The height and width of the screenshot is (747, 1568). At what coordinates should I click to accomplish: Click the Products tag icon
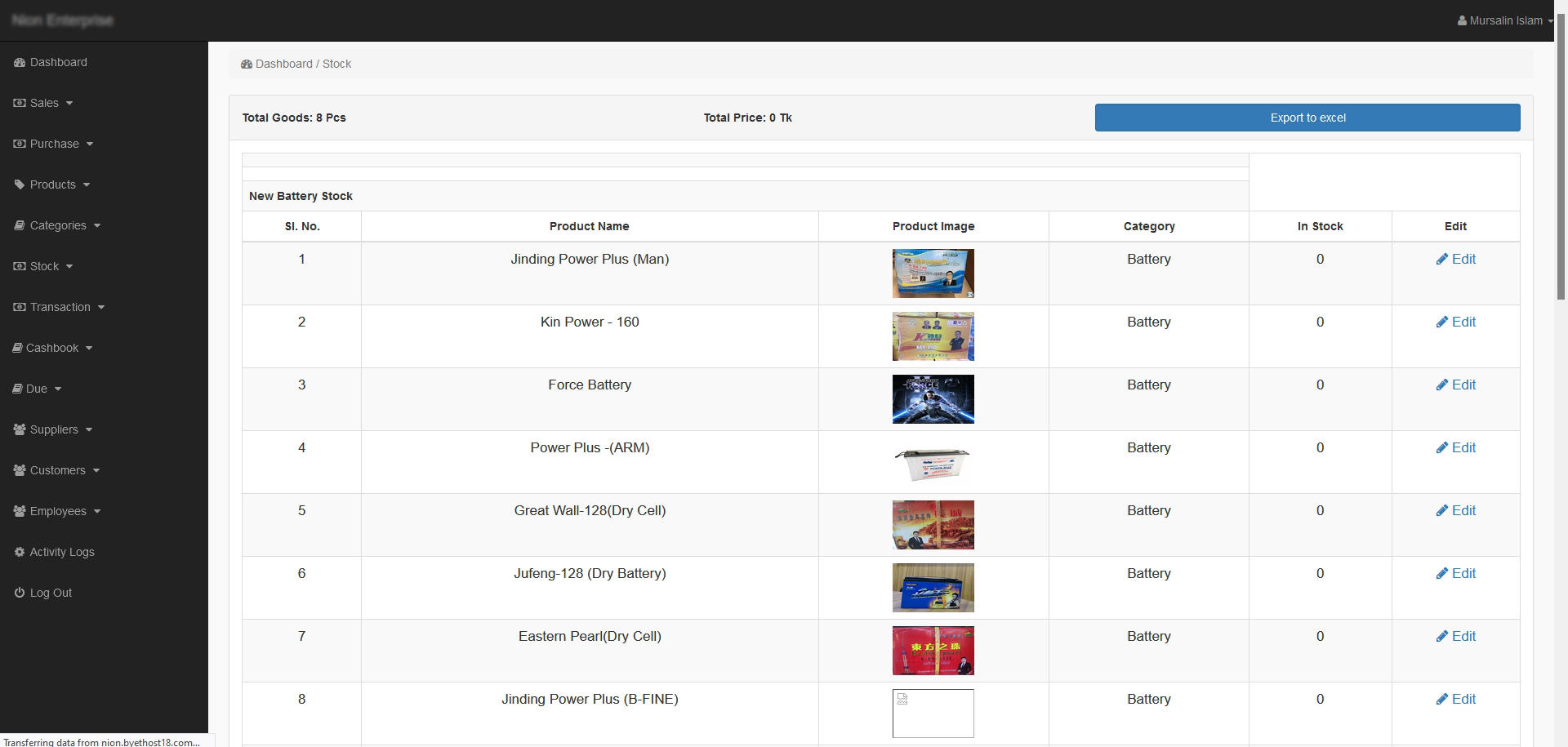coord(19,185)
